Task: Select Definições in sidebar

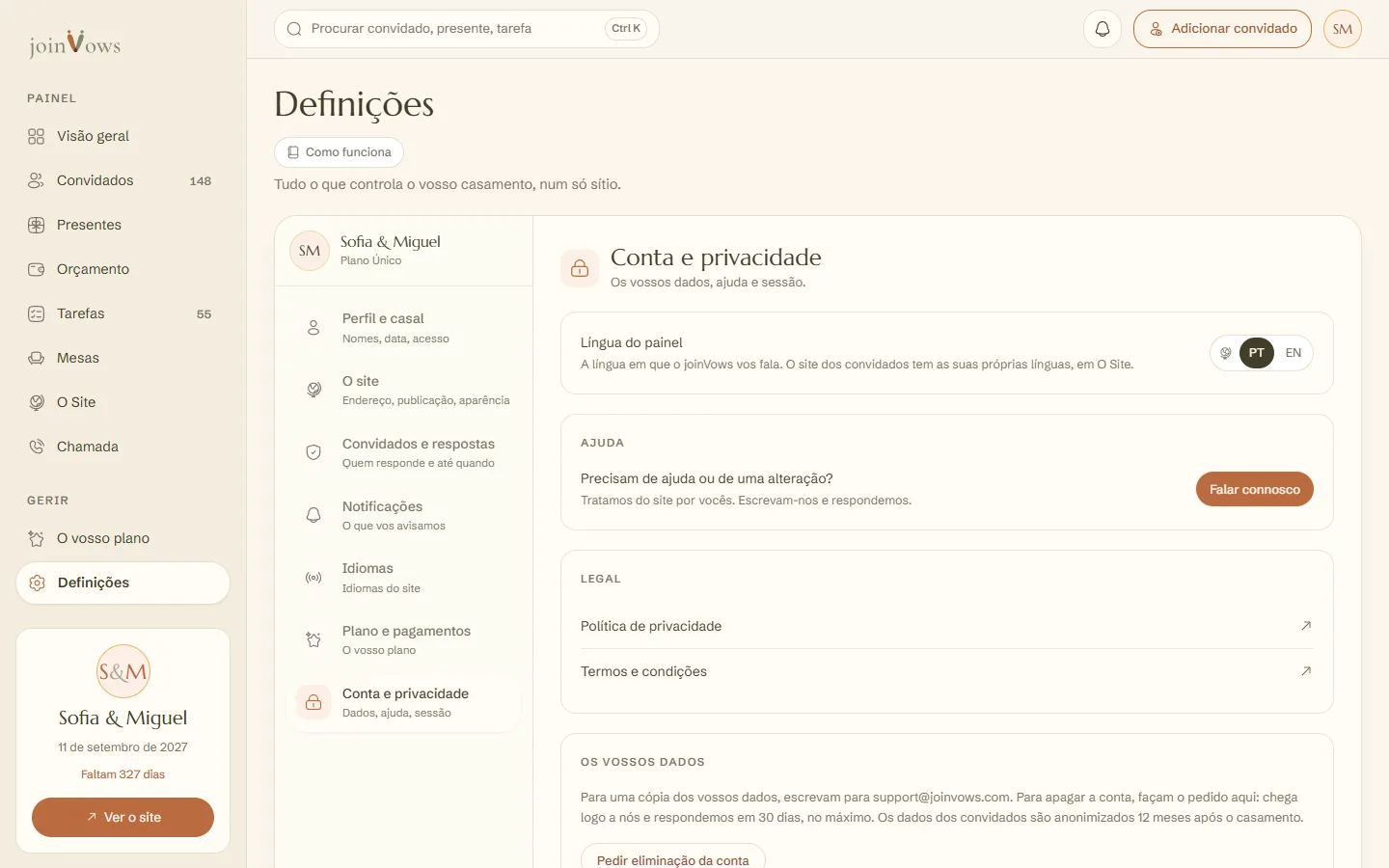Action: (123, 583)
